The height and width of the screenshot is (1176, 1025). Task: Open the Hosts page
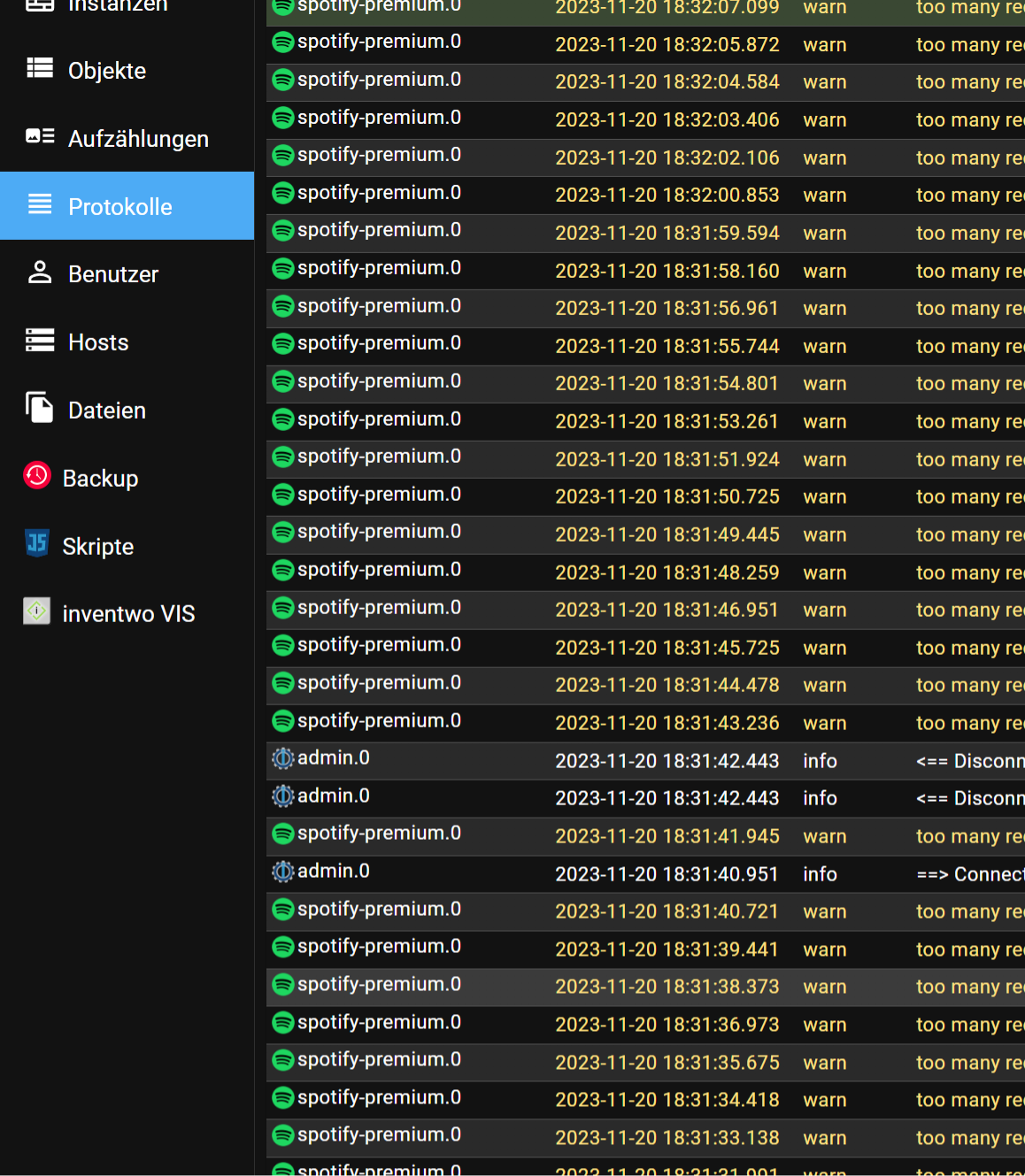(x=127, y=342)
